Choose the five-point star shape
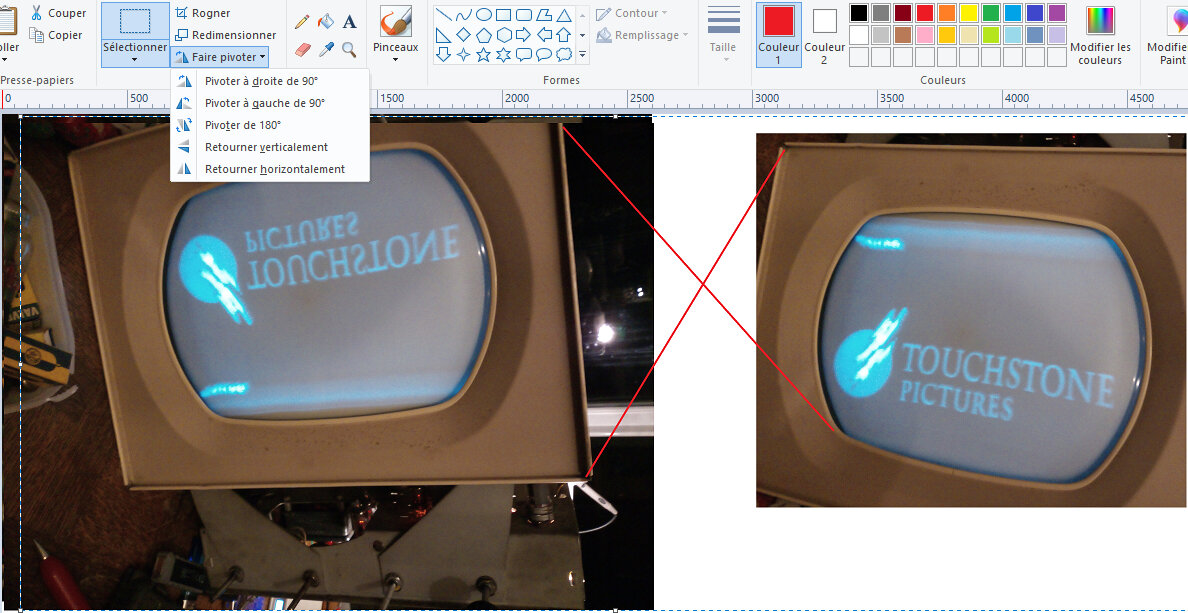Viewport: 1188px width, 613px height. (483, 55)
